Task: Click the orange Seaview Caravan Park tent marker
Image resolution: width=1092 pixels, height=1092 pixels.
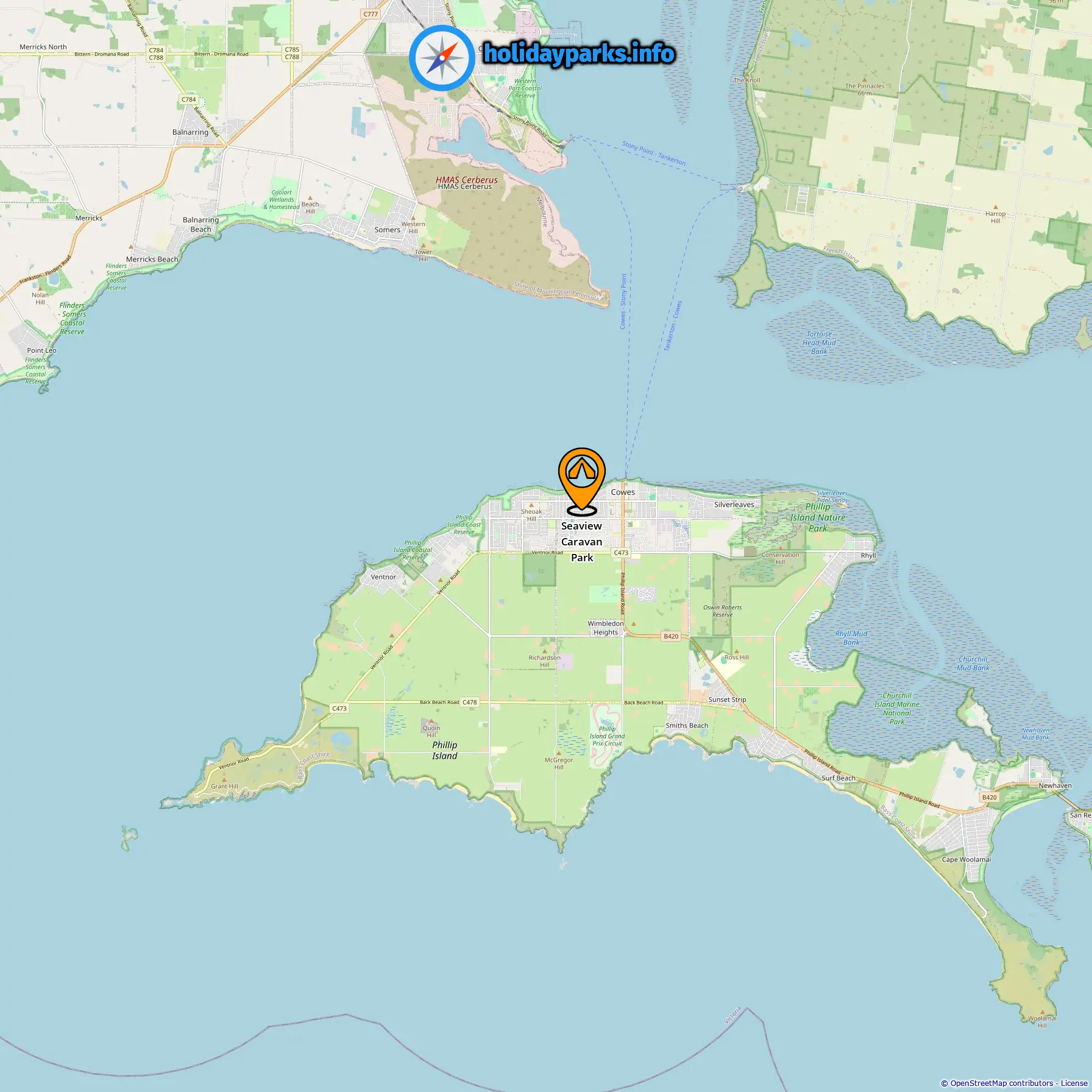Action: pos(582,481)
